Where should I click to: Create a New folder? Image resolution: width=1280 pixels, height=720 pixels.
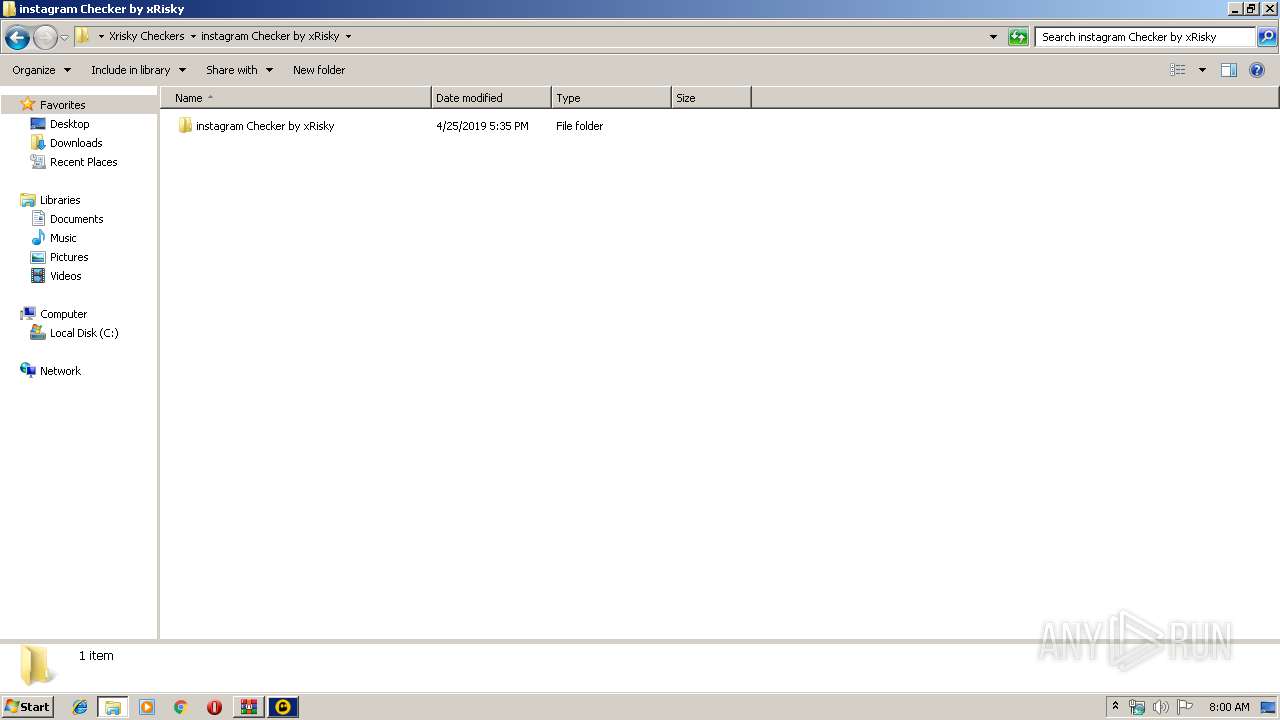coord(319,70)
